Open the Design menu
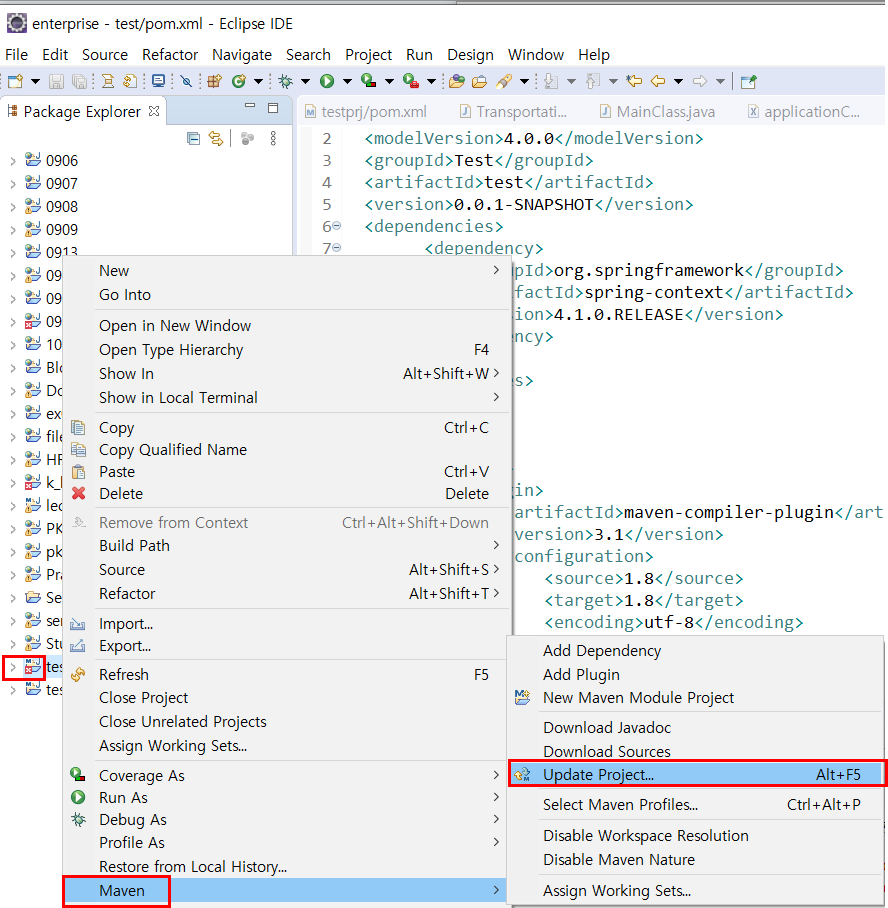Viewport: 888px width, 908px height. coord(470,55)
